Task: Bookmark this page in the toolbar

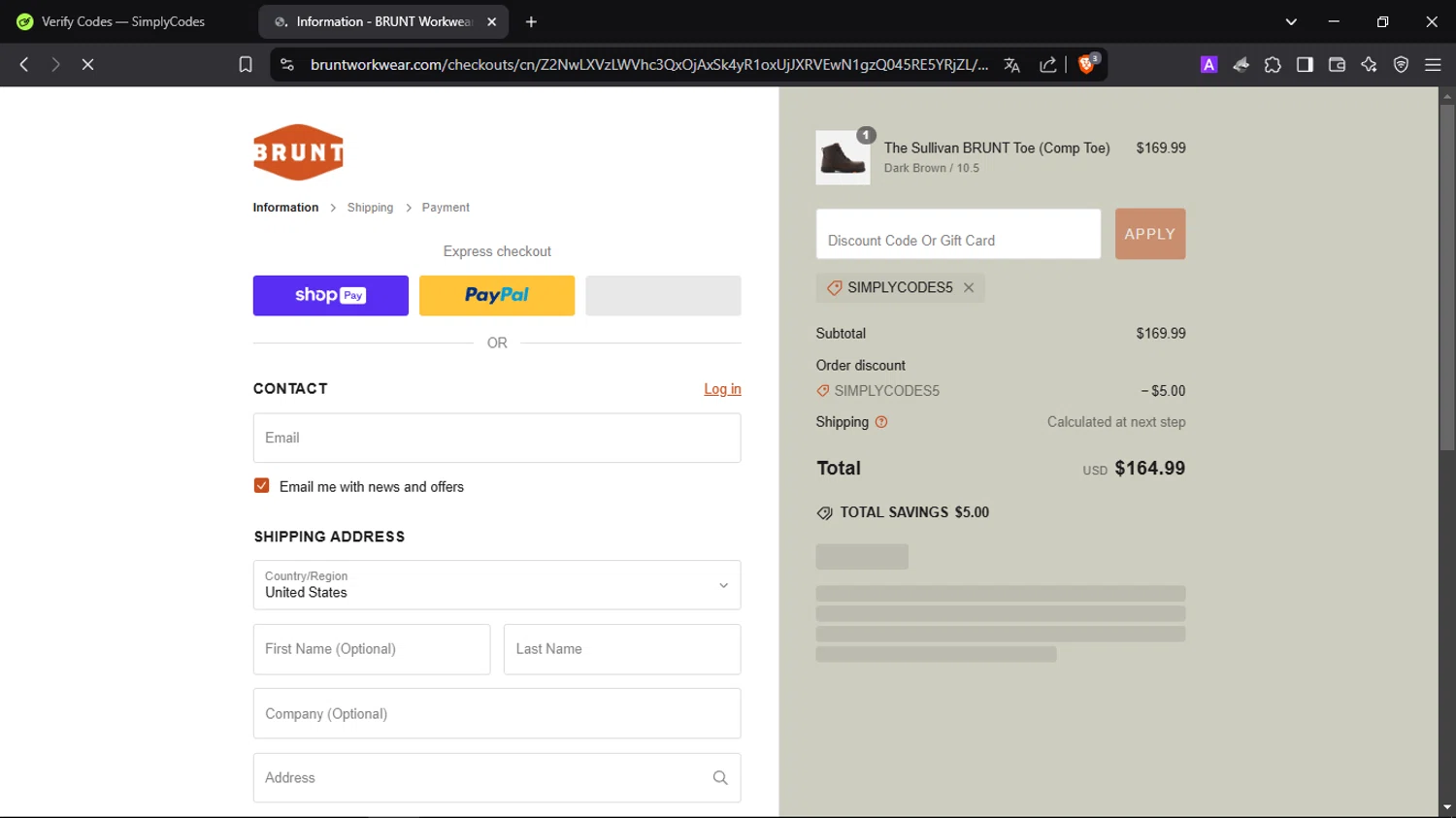Action: coord(246,64)
